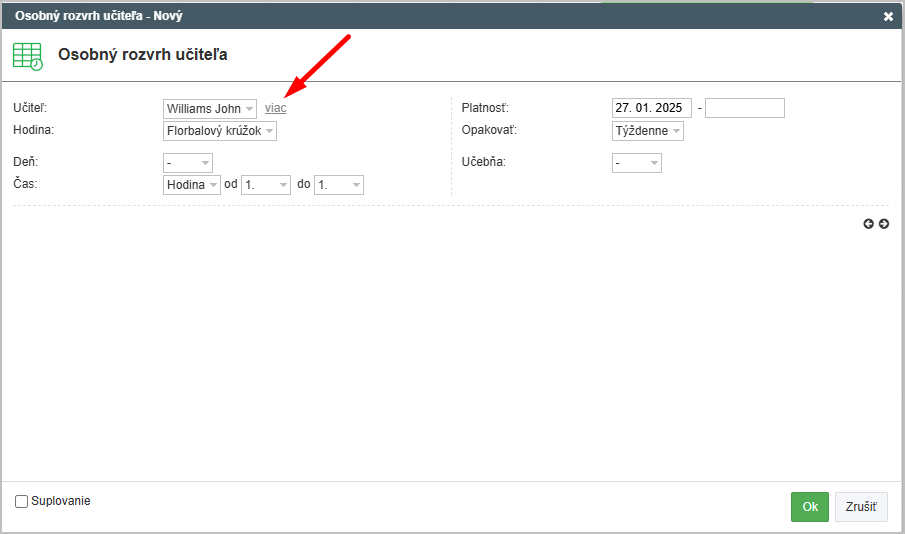Viewport: 905px width, 534px height.
Task: Enable the Suplovanie checkbox
Action: [x=21, y=501]
